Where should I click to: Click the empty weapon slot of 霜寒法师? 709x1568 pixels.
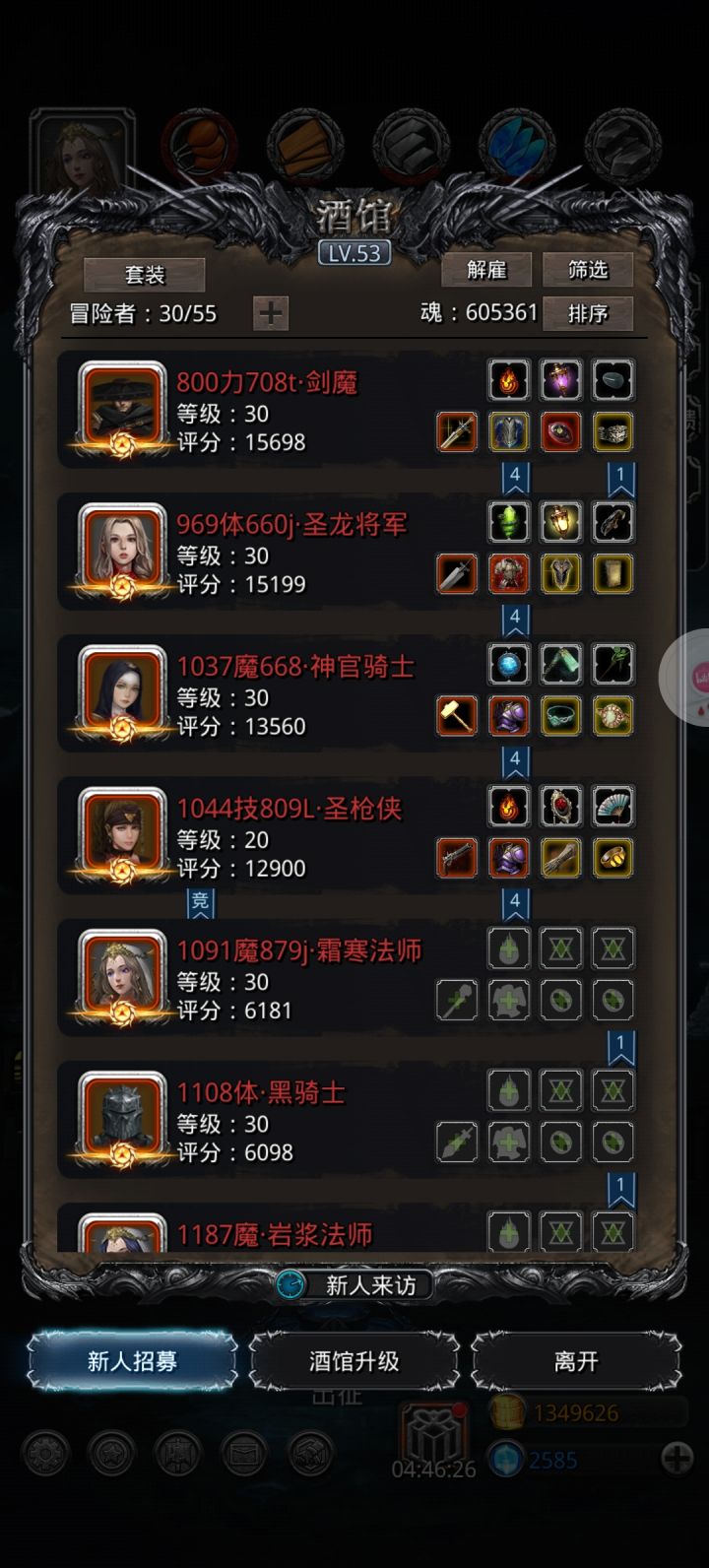pos(457,1000)
